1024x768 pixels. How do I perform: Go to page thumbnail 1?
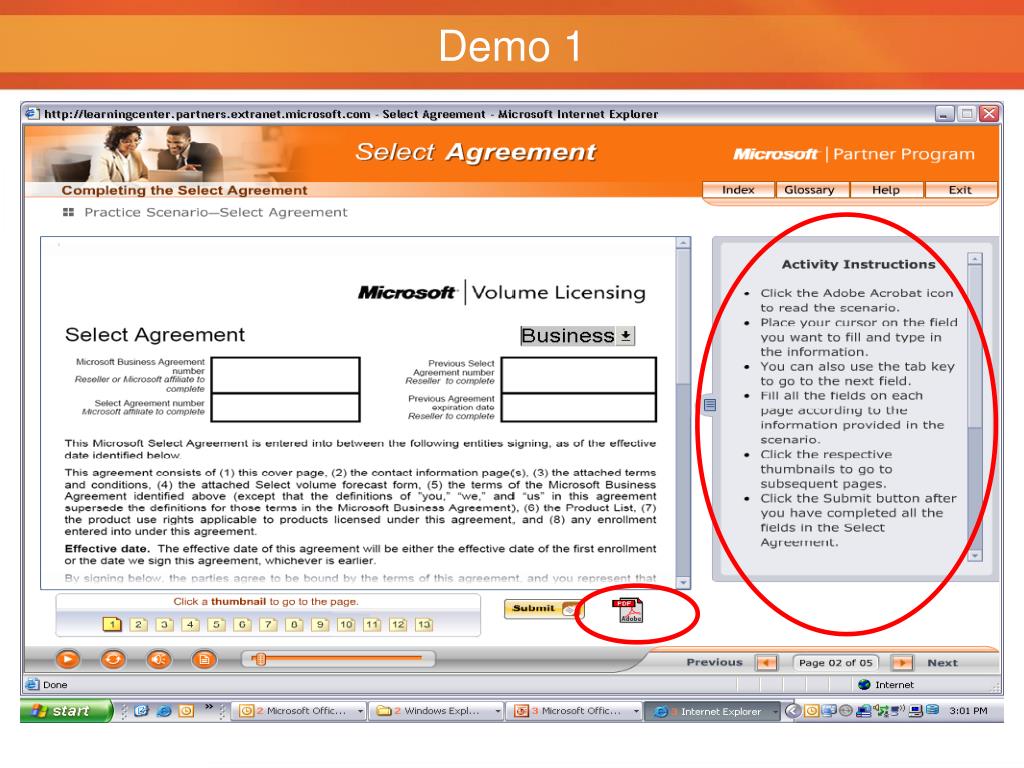pos(112,624)
